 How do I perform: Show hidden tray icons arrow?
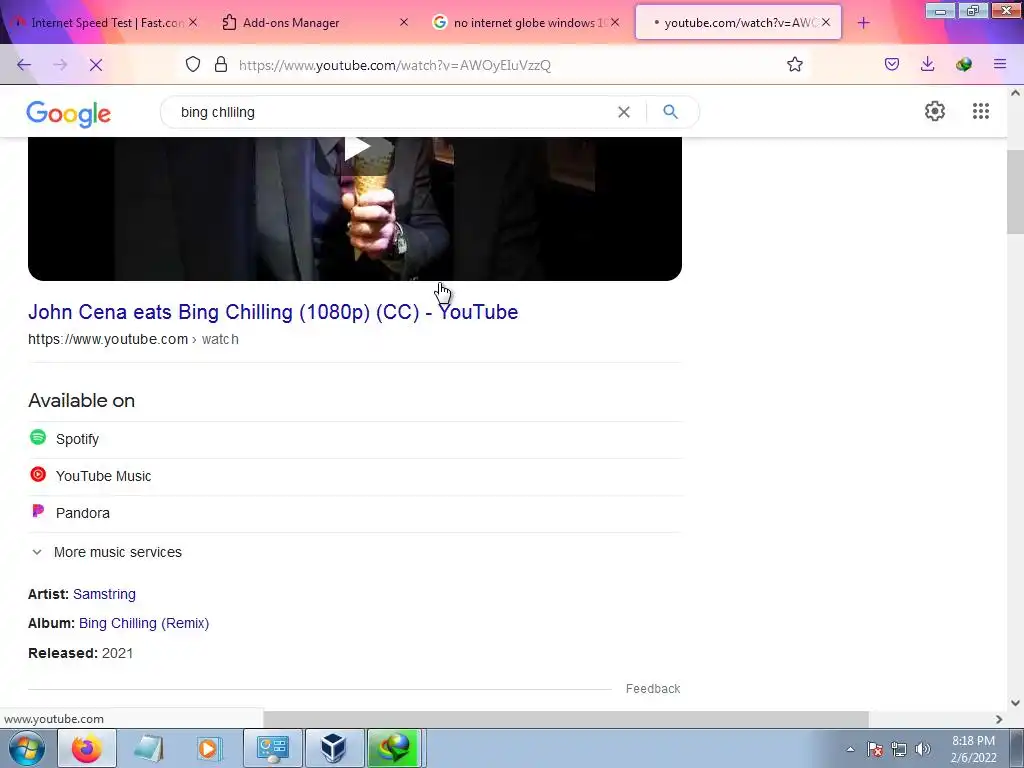850,749
